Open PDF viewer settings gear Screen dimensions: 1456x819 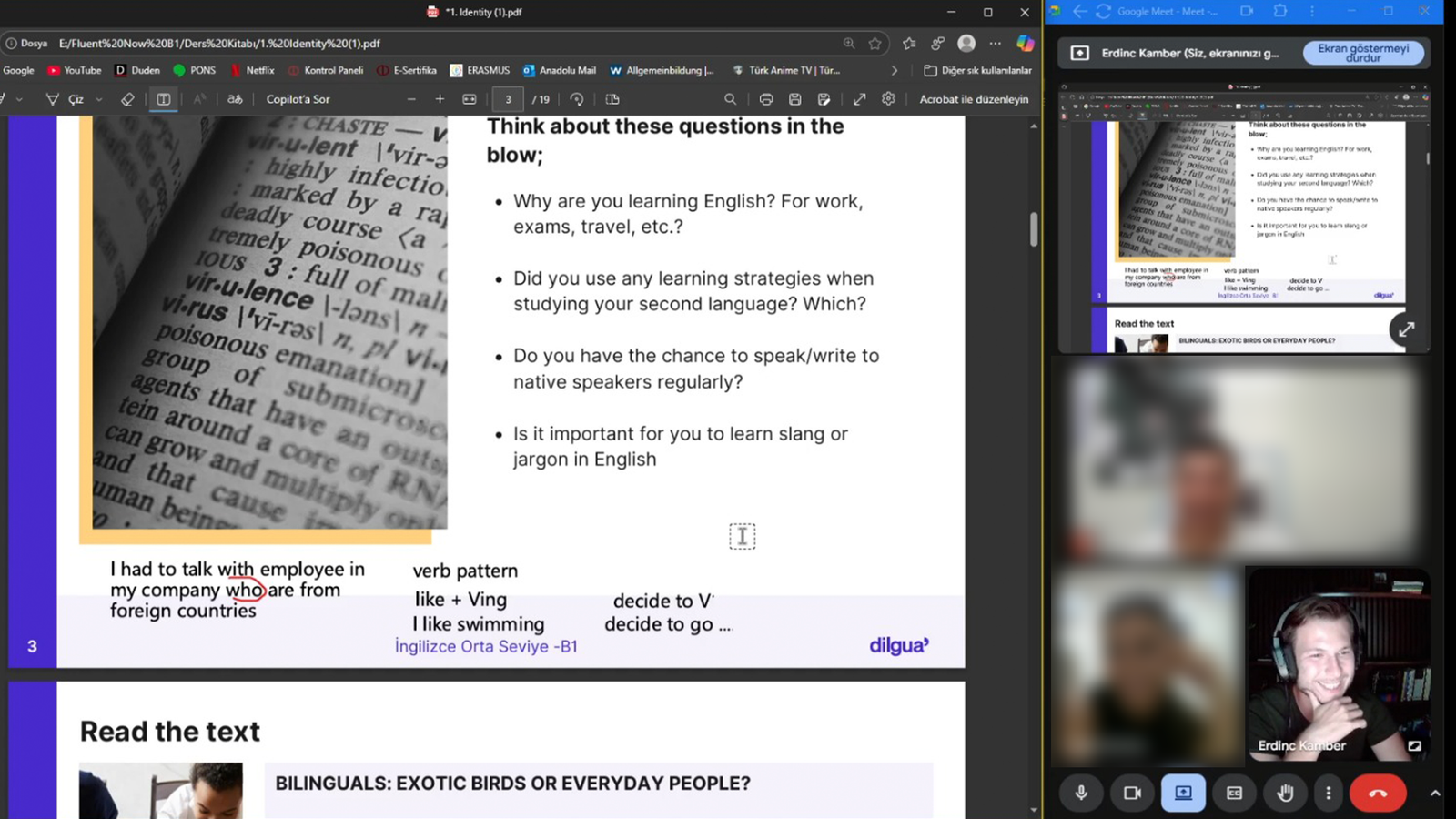click(888, 99)
